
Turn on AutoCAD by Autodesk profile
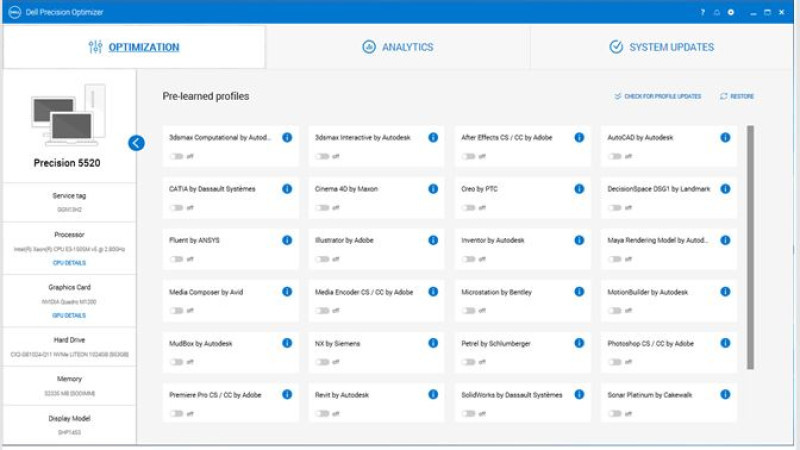click(x=615, y=156)
